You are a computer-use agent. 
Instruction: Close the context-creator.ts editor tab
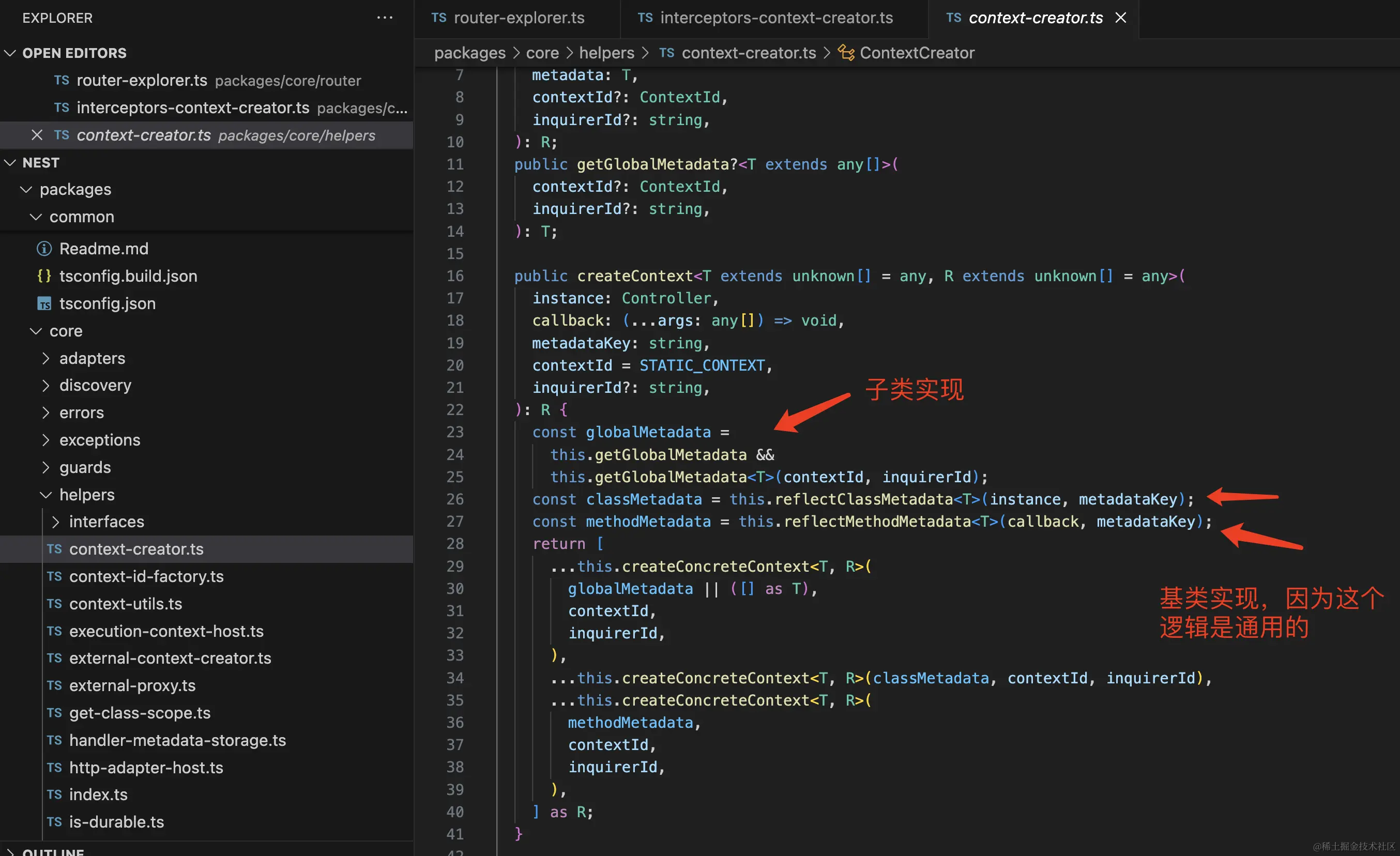[1120, 18]
